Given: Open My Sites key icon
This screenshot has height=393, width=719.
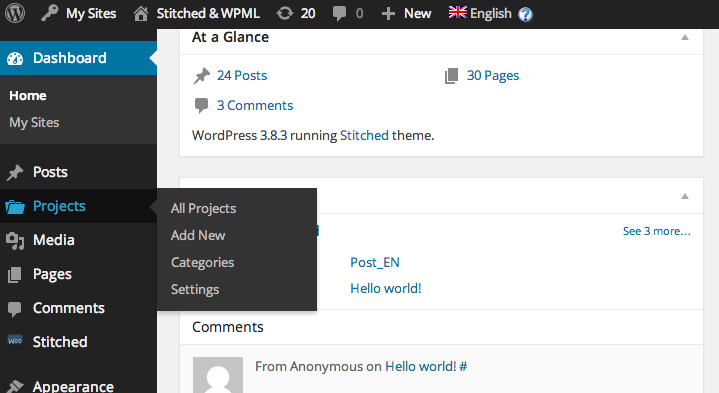Looking at the screenshot, I should [x=50, y=13].
